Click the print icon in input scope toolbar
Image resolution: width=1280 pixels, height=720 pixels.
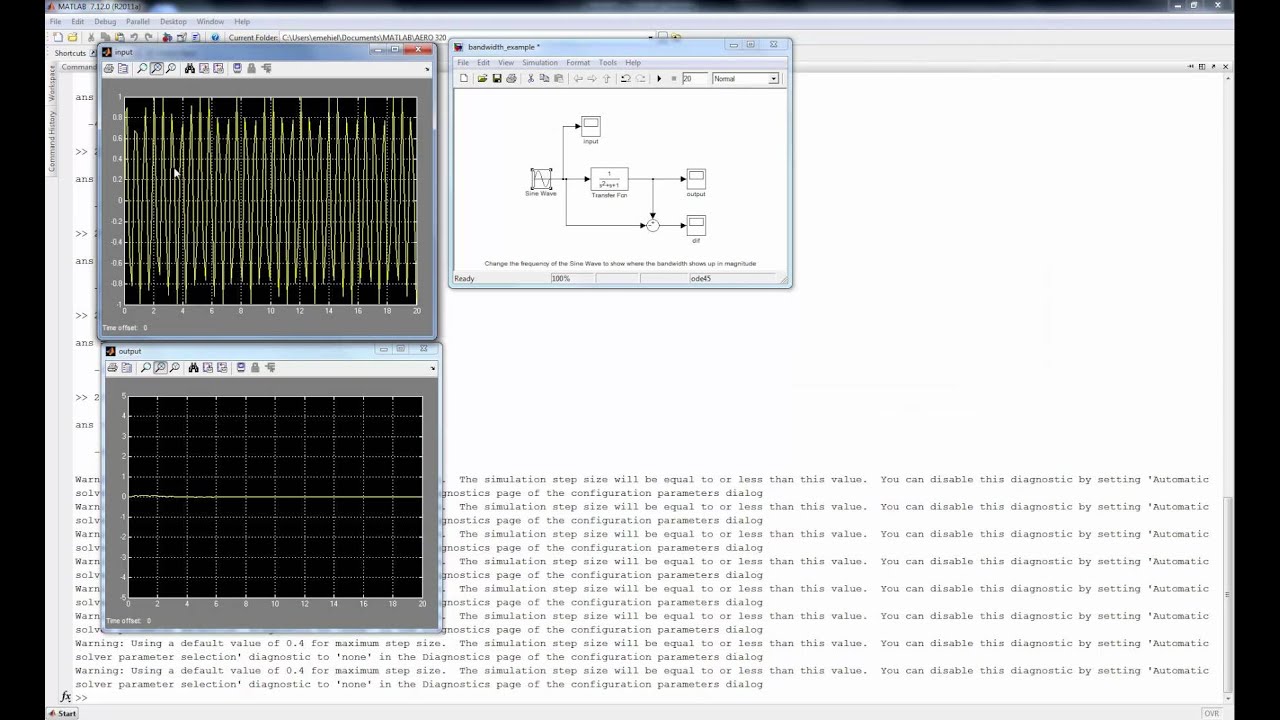click(x=109, y=68)
